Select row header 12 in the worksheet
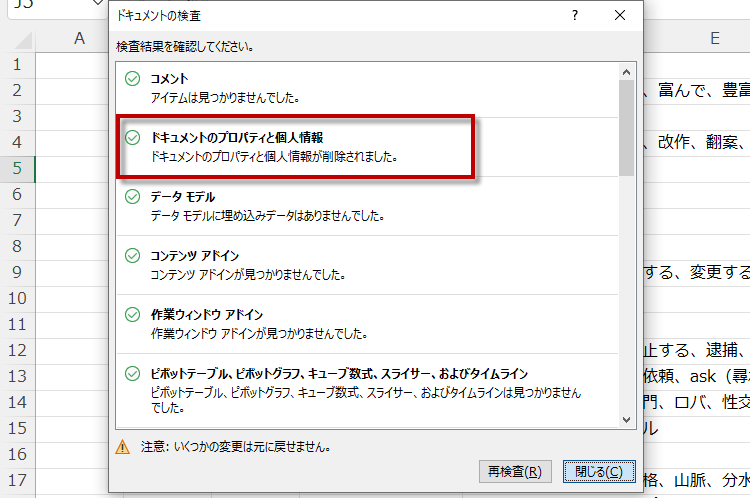 (x=17, y=350)
